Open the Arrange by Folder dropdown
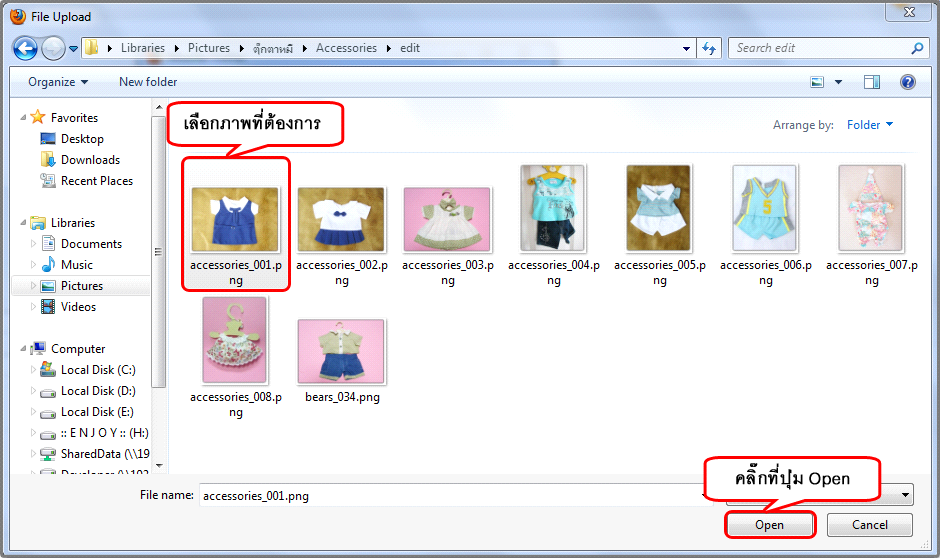The image size is (940, 558). pos(870,125)
